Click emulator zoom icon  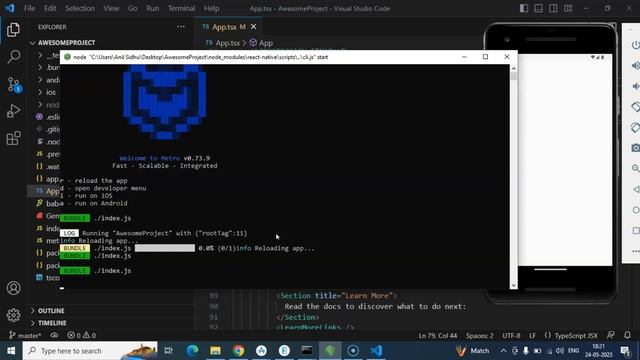coord(636,169)
